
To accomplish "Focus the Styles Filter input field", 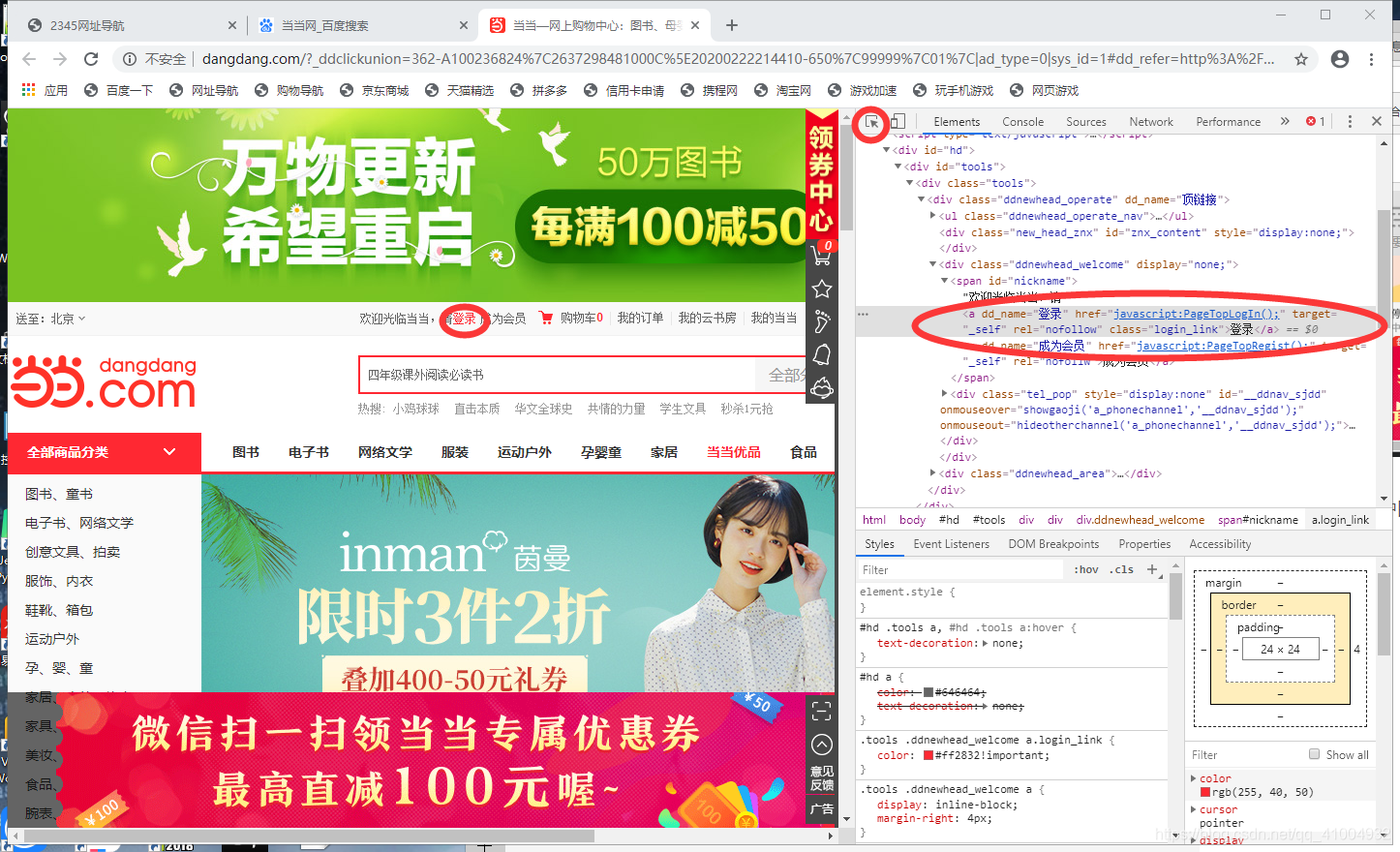I will [960, 570].
